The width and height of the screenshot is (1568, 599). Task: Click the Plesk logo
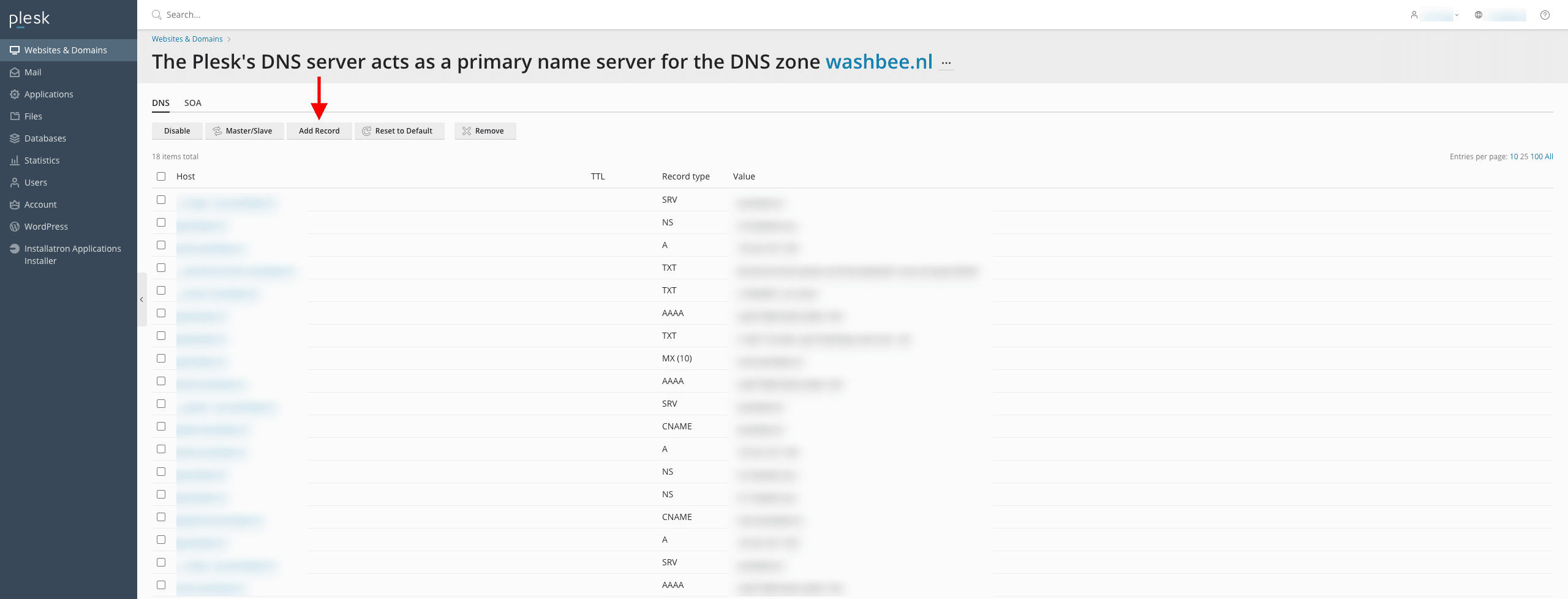click(x=29, y=19)
